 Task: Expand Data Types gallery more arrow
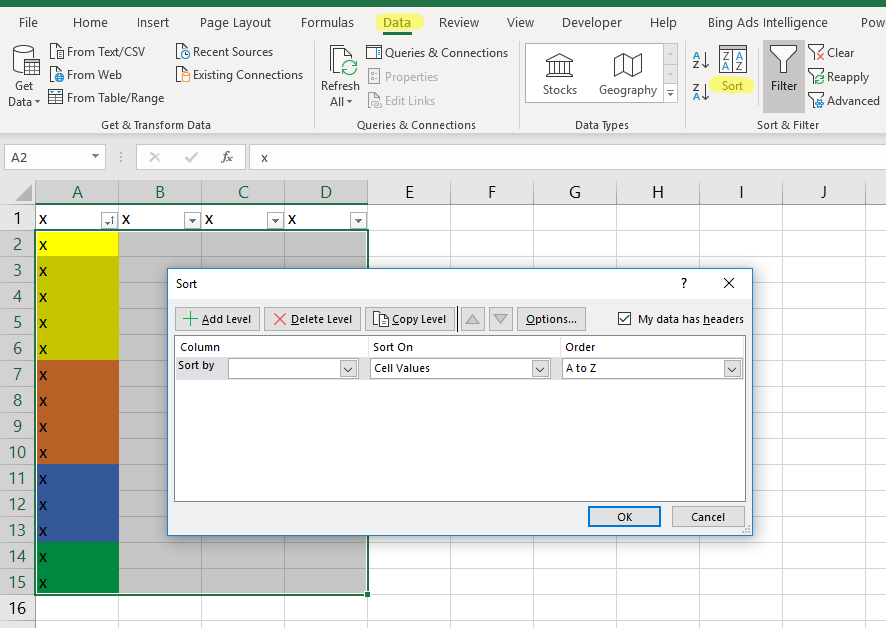(x=671, y=93)
